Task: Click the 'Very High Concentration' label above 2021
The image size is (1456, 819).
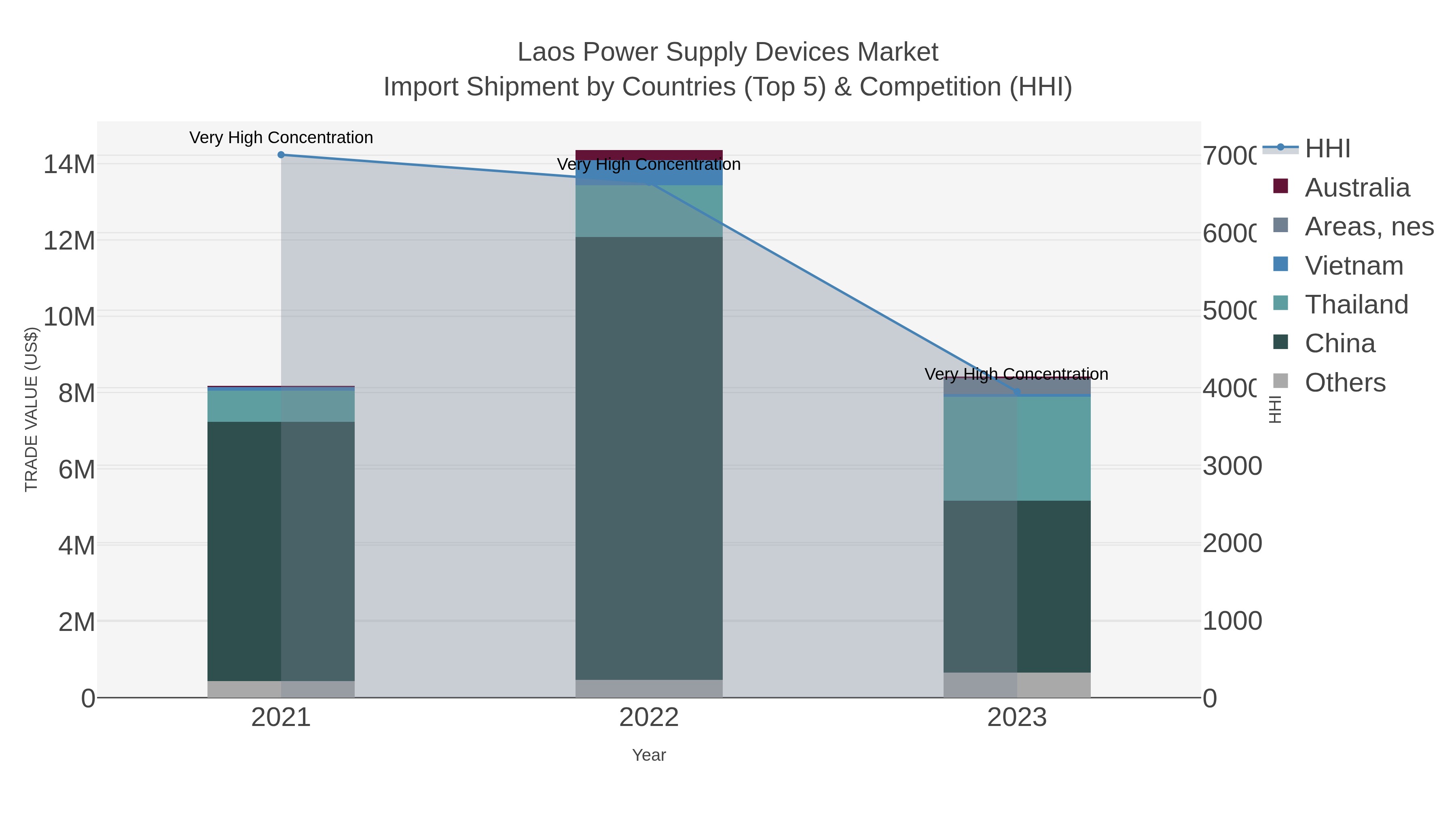Action: (x=281, y=138)
